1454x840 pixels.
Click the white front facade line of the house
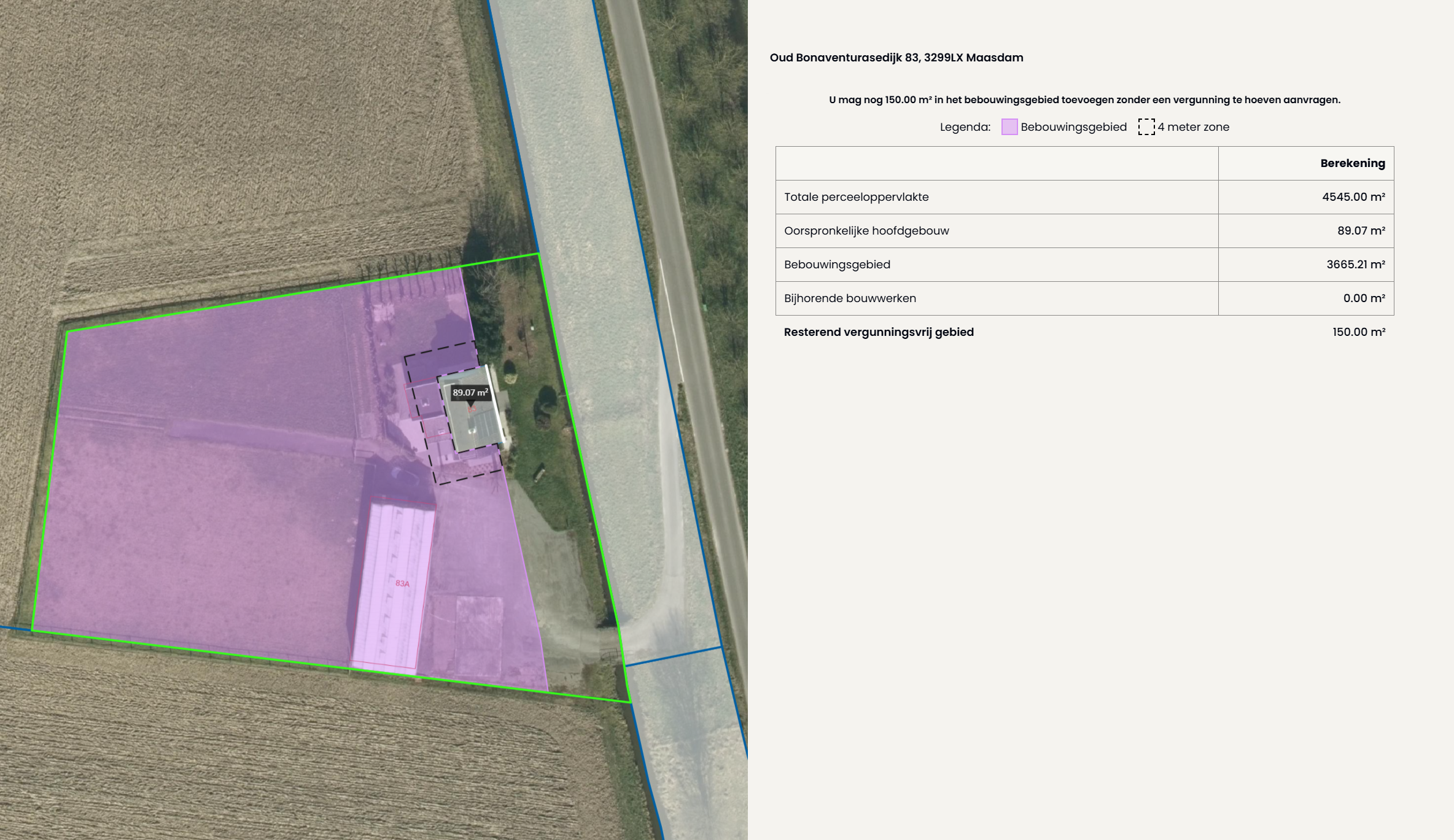496,404
